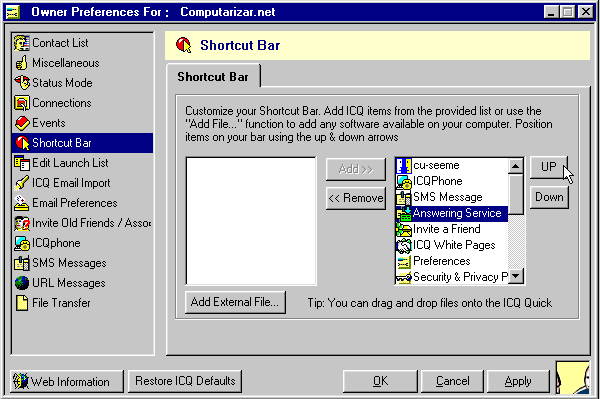Click the Events icon in sidebar
The image size is (600, 399).
pos(22,123)
